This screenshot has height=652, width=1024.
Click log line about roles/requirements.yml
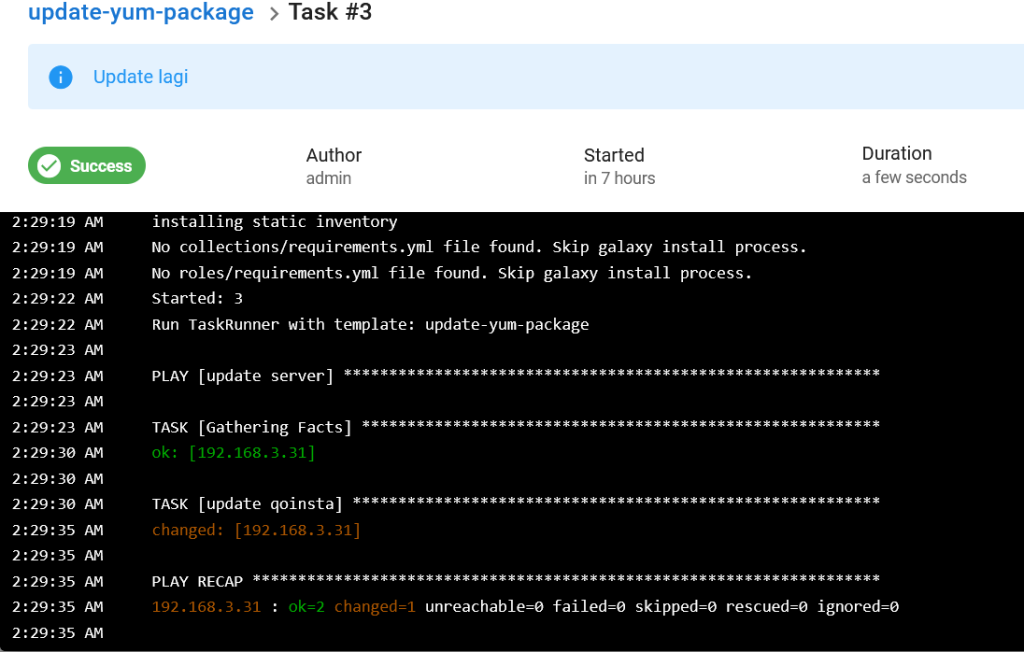coord(452,273)
